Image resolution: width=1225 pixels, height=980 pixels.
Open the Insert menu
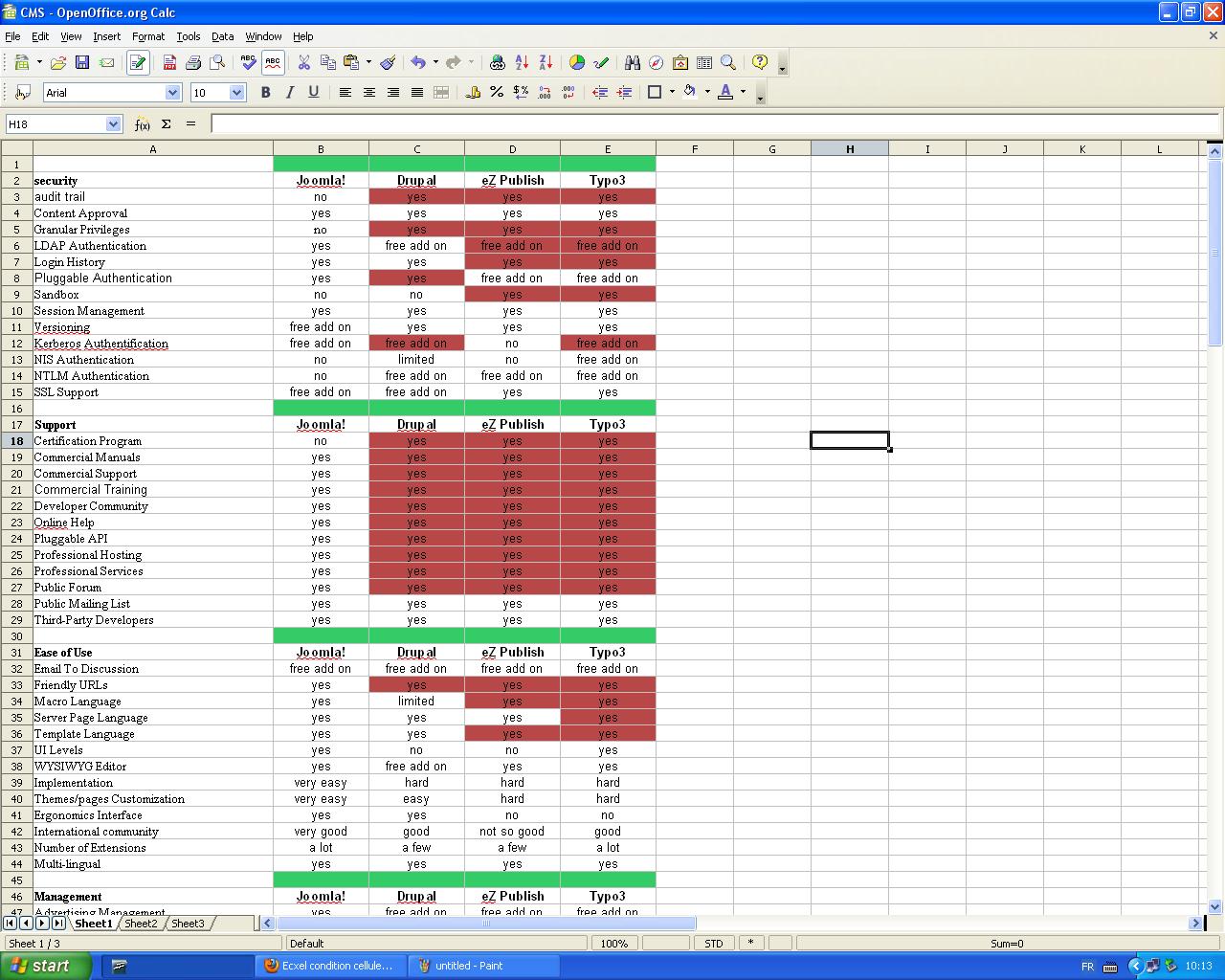[x=106, y=36]
